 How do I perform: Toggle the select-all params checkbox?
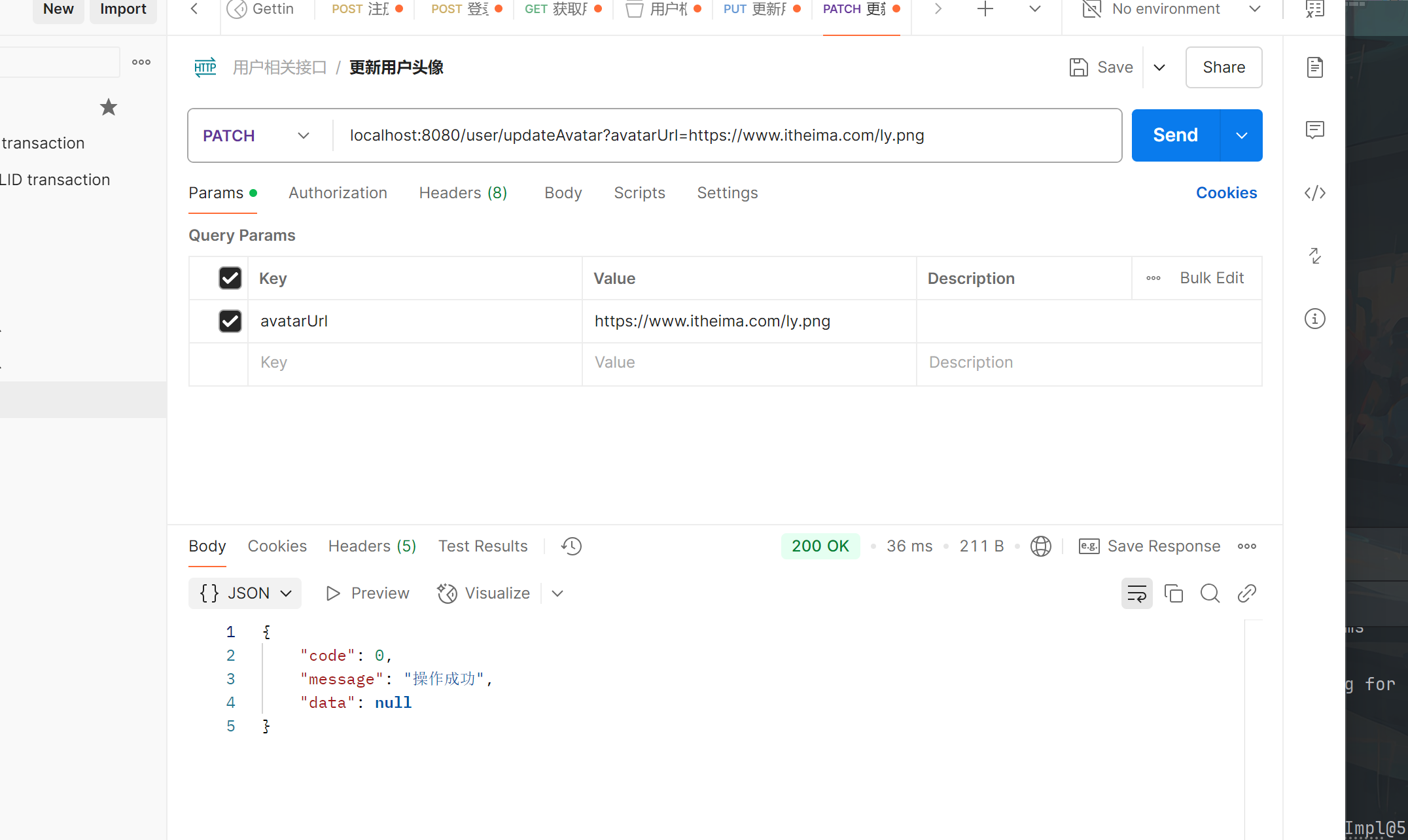(x=230, y=278)
